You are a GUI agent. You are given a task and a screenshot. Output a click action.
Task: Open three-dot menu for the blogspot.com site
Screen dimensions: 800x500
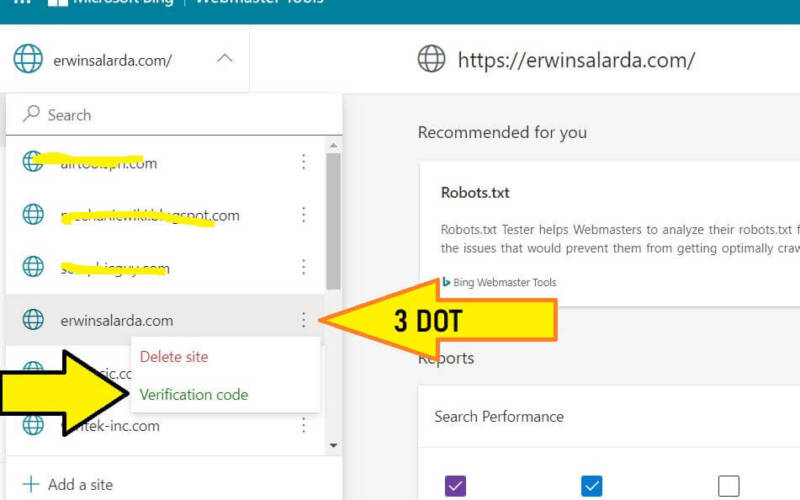pyautogui.click(x=304, y=215)
